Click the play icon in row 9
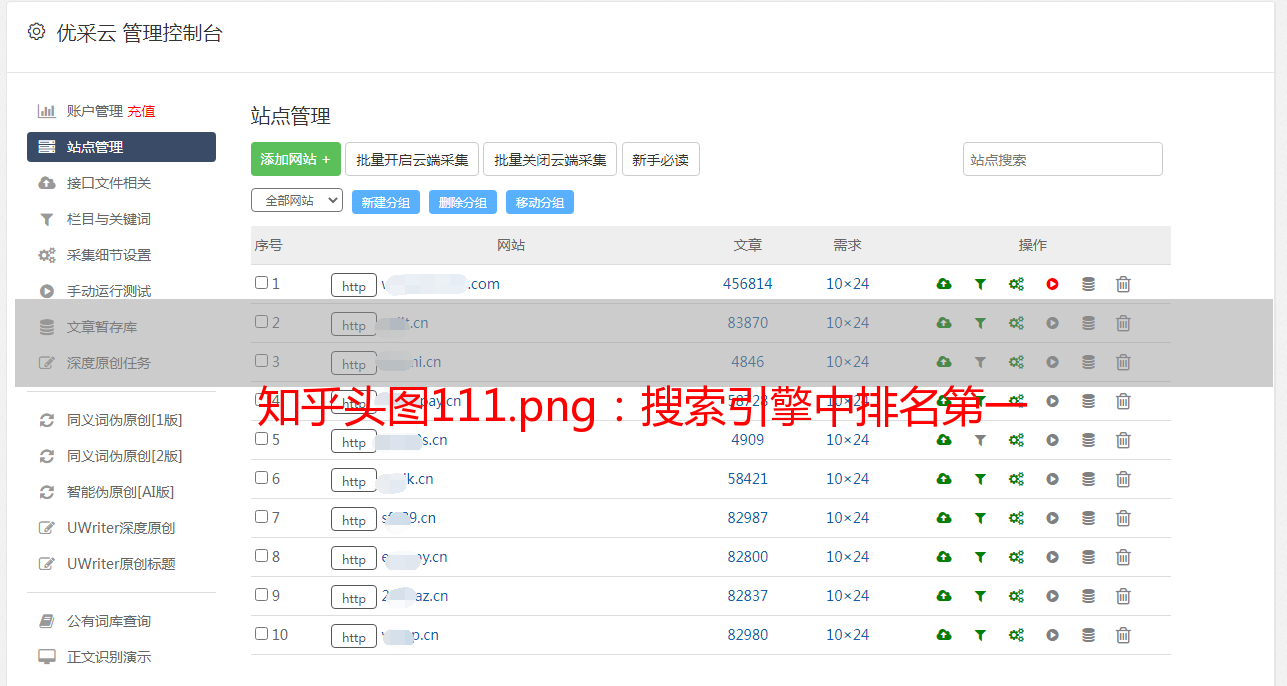The image size is (1287, 686). [1052, 596]
